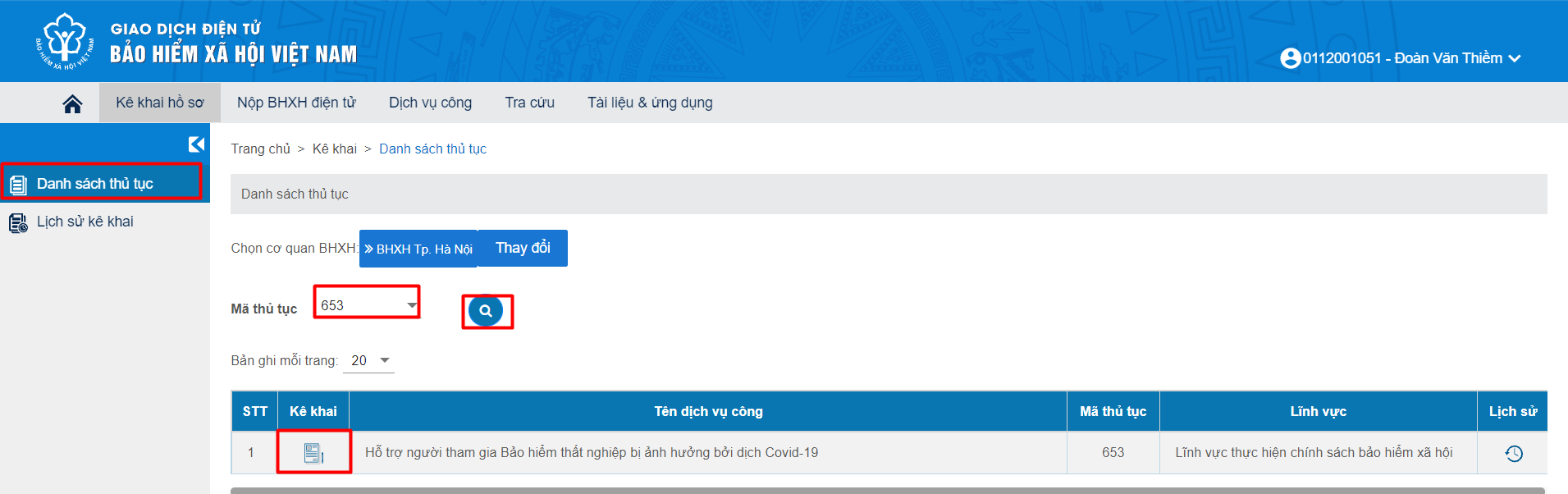This screenshot has width=1568, height=494.
Task: Open the Kê khai form icon in row 1
Action: pyautogui.click(x=313, y=453)
